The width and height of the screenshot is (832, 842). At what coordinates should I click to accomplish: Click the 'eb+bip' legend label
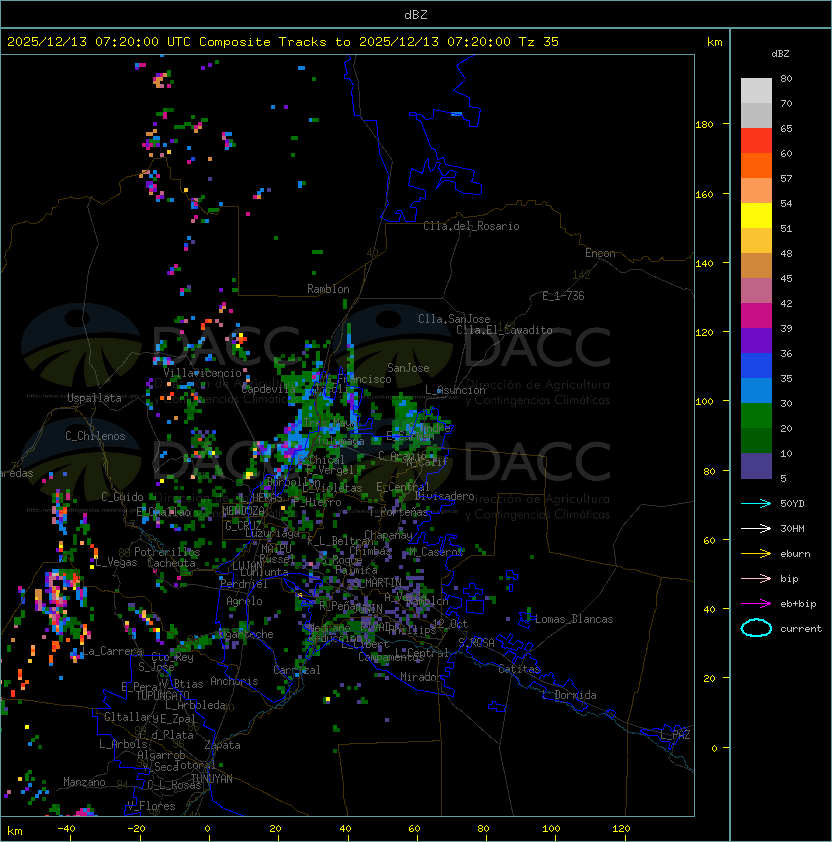coord(798,604)
